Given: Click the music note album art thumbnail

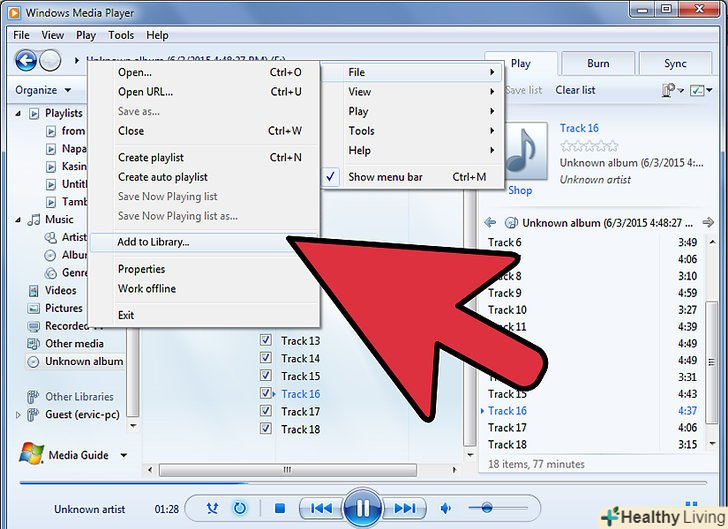Looking at the screenshot, I should click(526, 151).
